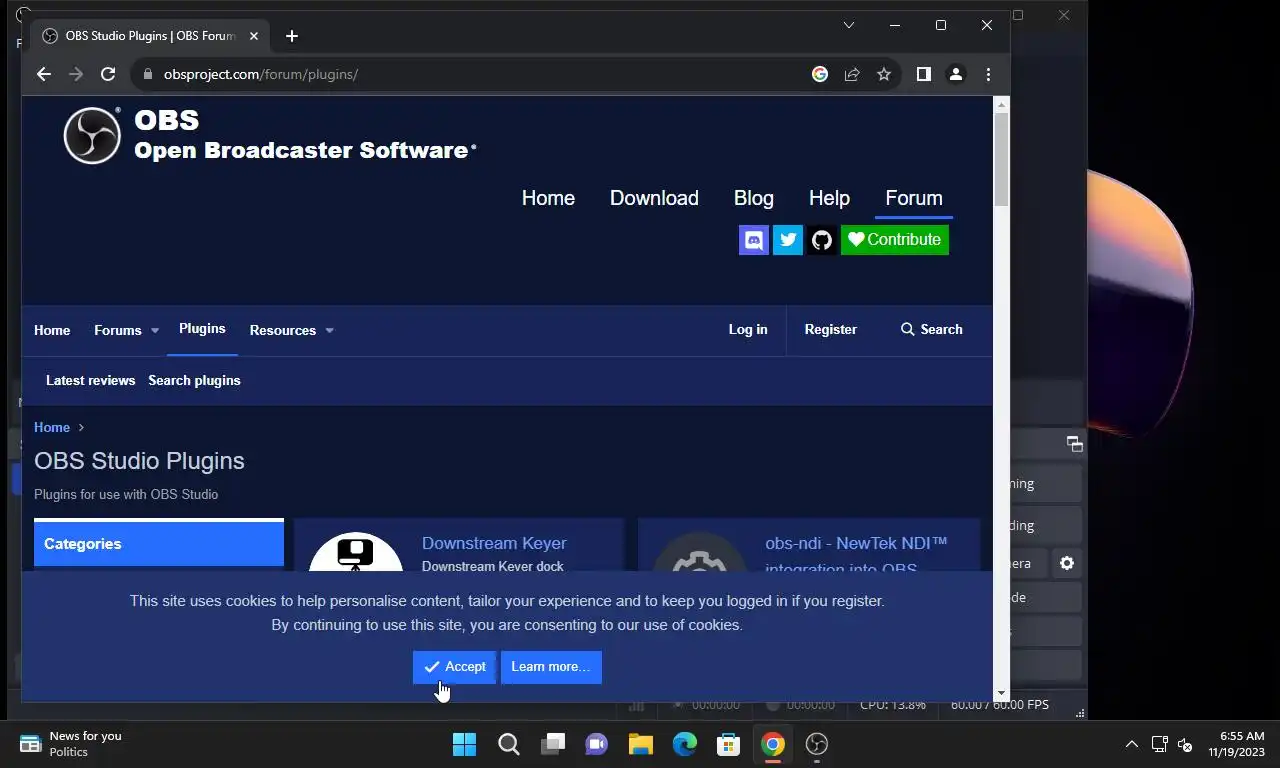Open the Forum page in top nav
The height and width of the screenshot is (768, 1280).
pyautogui.click(x=914, y=198)
